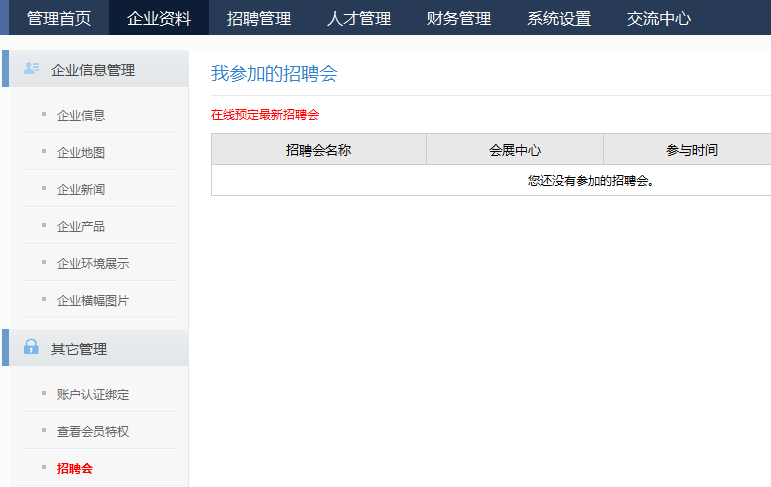Select 账户认证绑定 under 其它管理
This screenshot has height=487, width=771.
93,394
